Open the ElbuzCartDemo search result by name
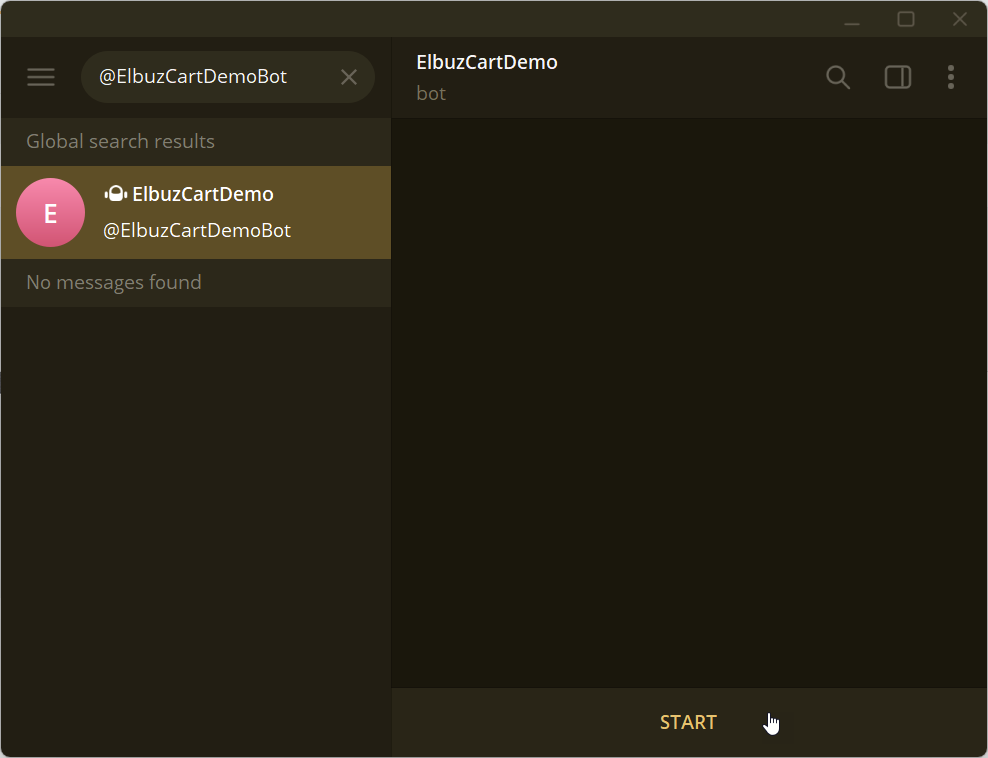Screen dimensions: 988x758 tap(203, 194)
